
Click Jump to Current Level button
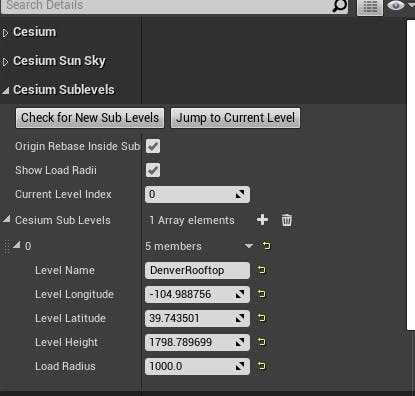235,118
